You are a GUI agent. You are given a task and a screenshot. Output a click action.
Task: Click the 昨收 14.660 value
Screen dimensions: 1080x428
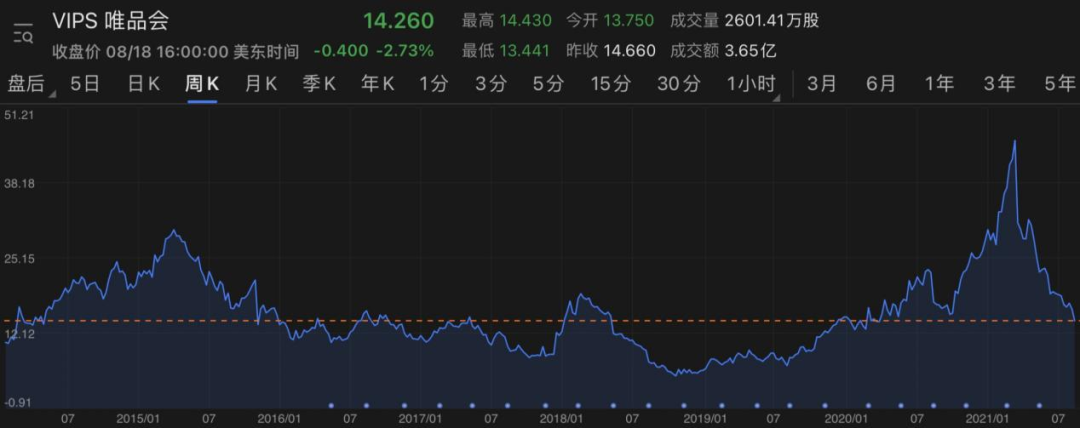630,51
